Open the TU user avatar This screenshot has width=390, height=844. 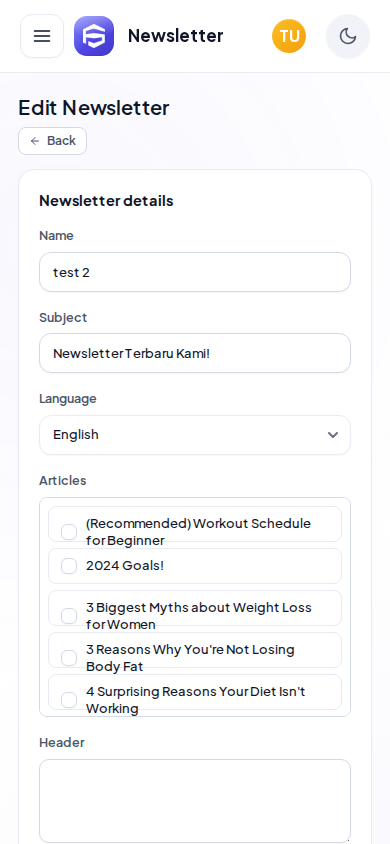click(289, 36)
